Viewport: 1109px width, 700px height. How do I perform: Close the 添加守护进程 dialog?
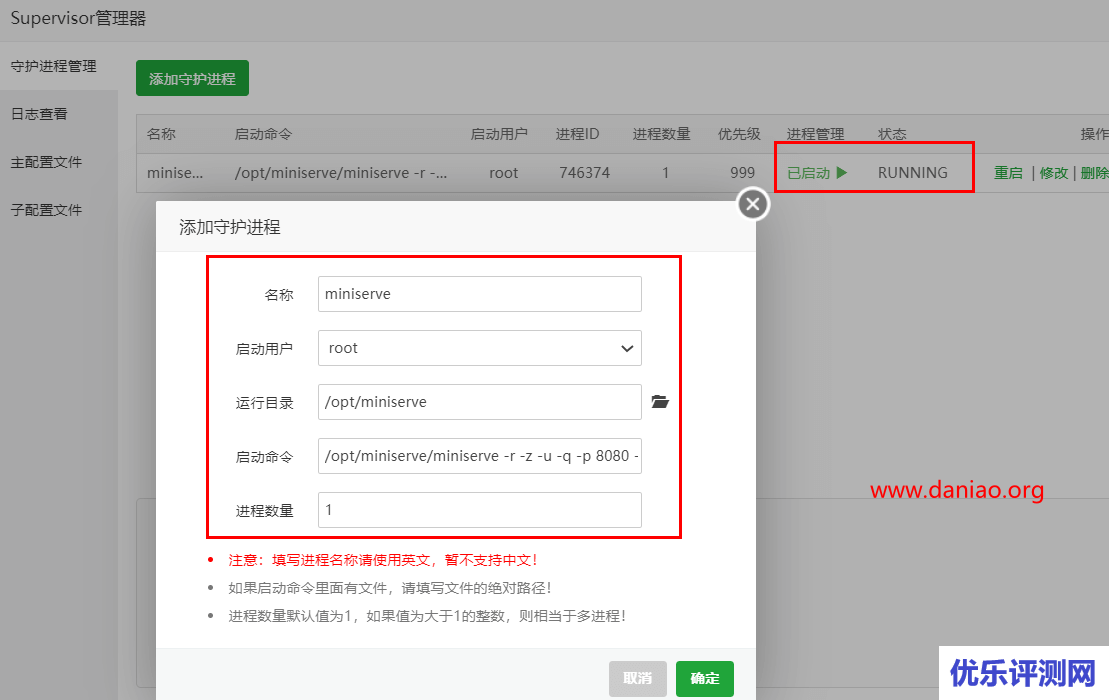coord(753,204)
